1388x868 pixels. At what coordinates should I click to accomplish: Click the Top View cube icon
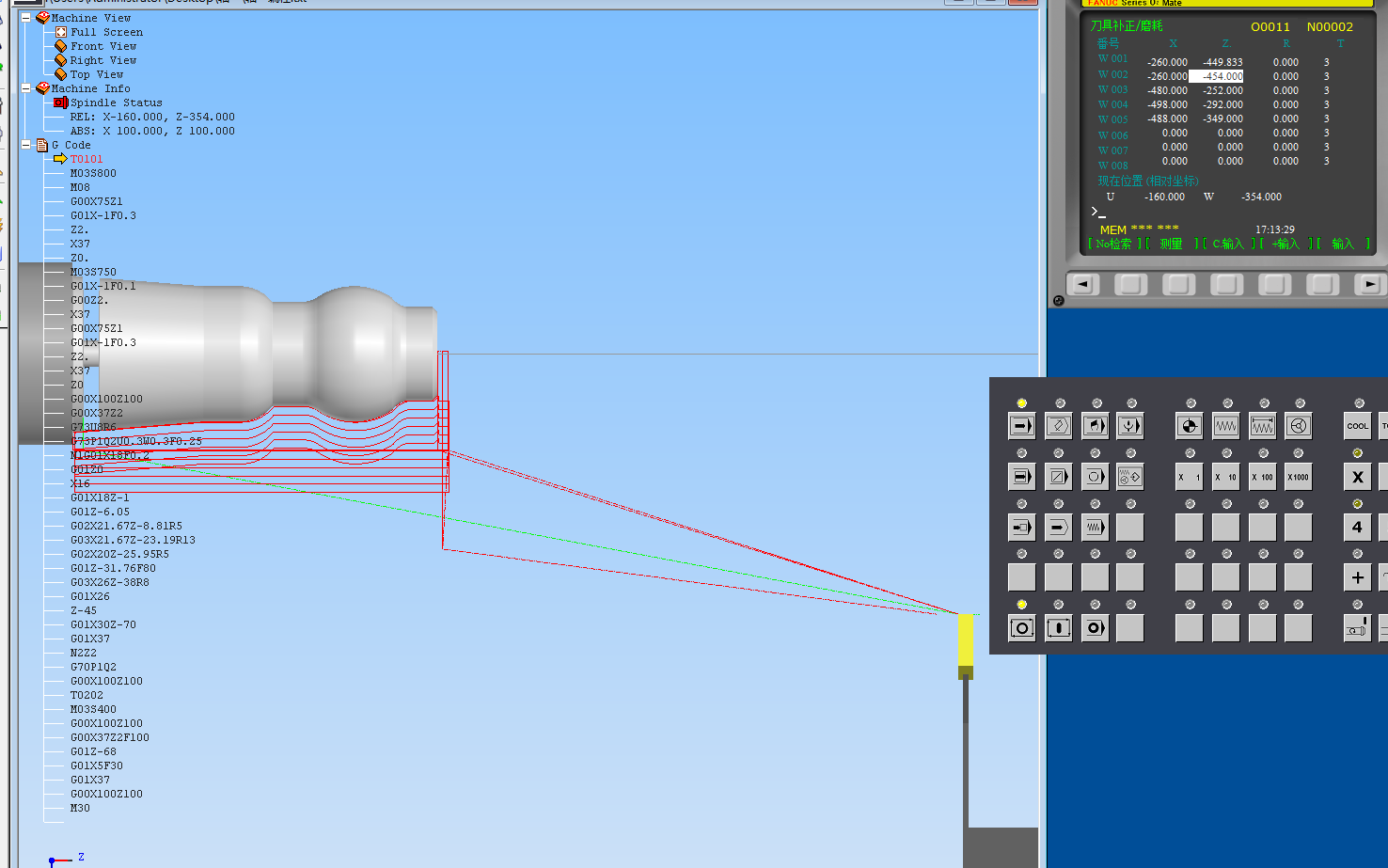pos(61,74)
